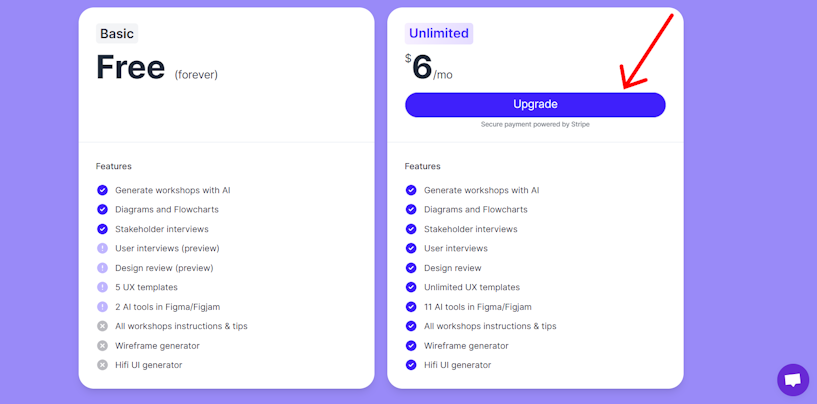Click the preview icon beside Design review (preview)
817x404 pixels.
tap(102, 268)
